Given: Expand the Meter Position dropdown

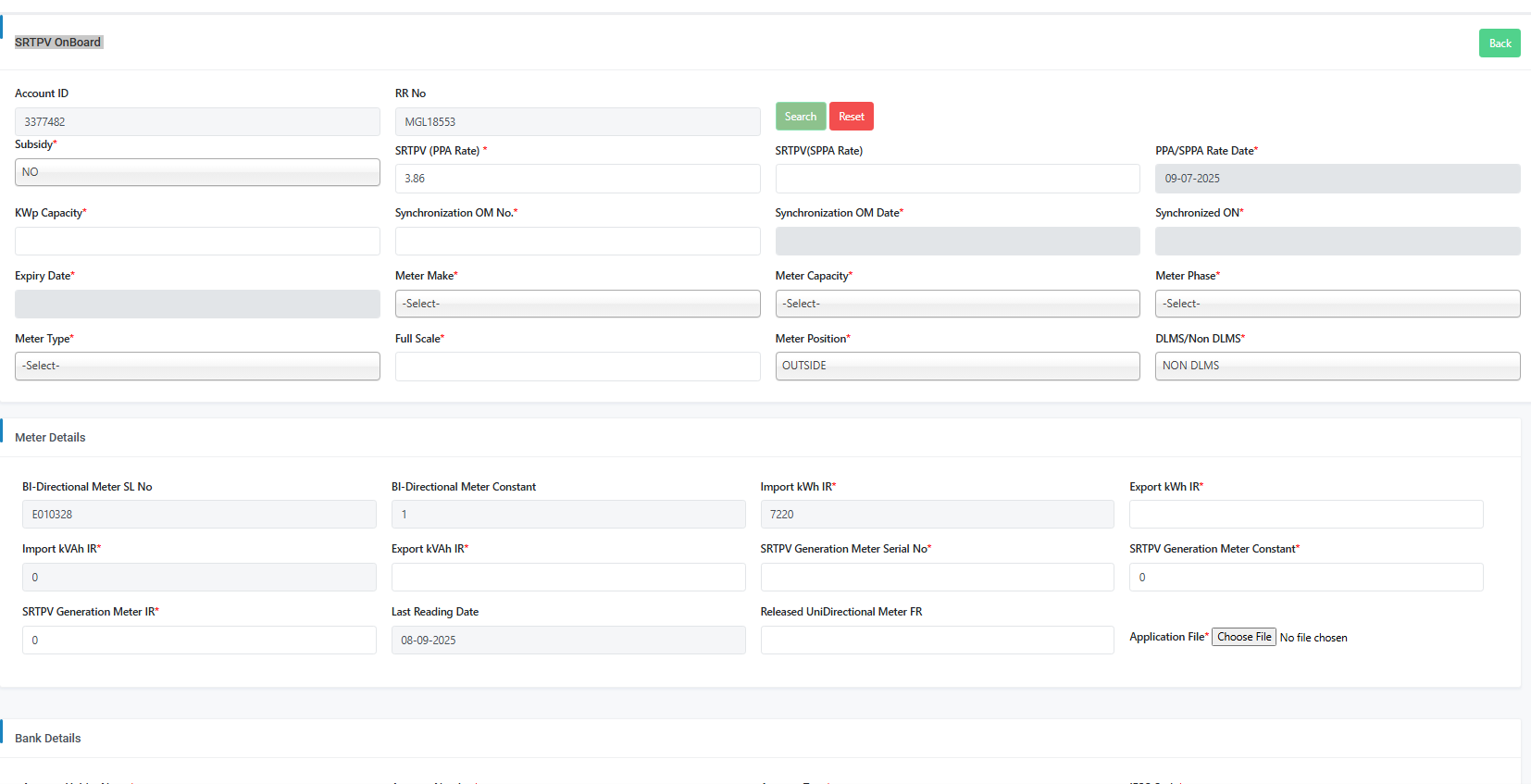Looking at the screenshot, I should (x=957, y=366).
